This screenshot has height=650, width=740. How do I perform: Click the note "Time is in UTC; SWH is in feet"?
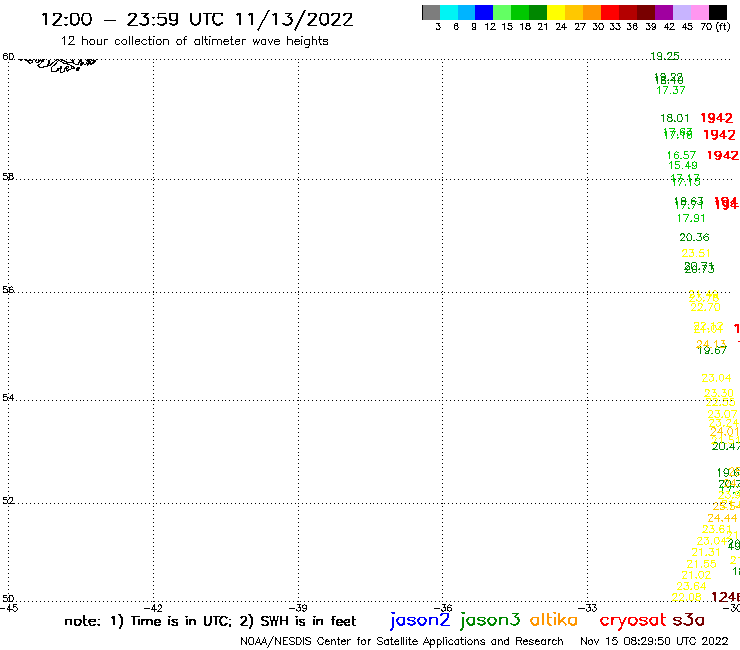[x=210, y=621]
